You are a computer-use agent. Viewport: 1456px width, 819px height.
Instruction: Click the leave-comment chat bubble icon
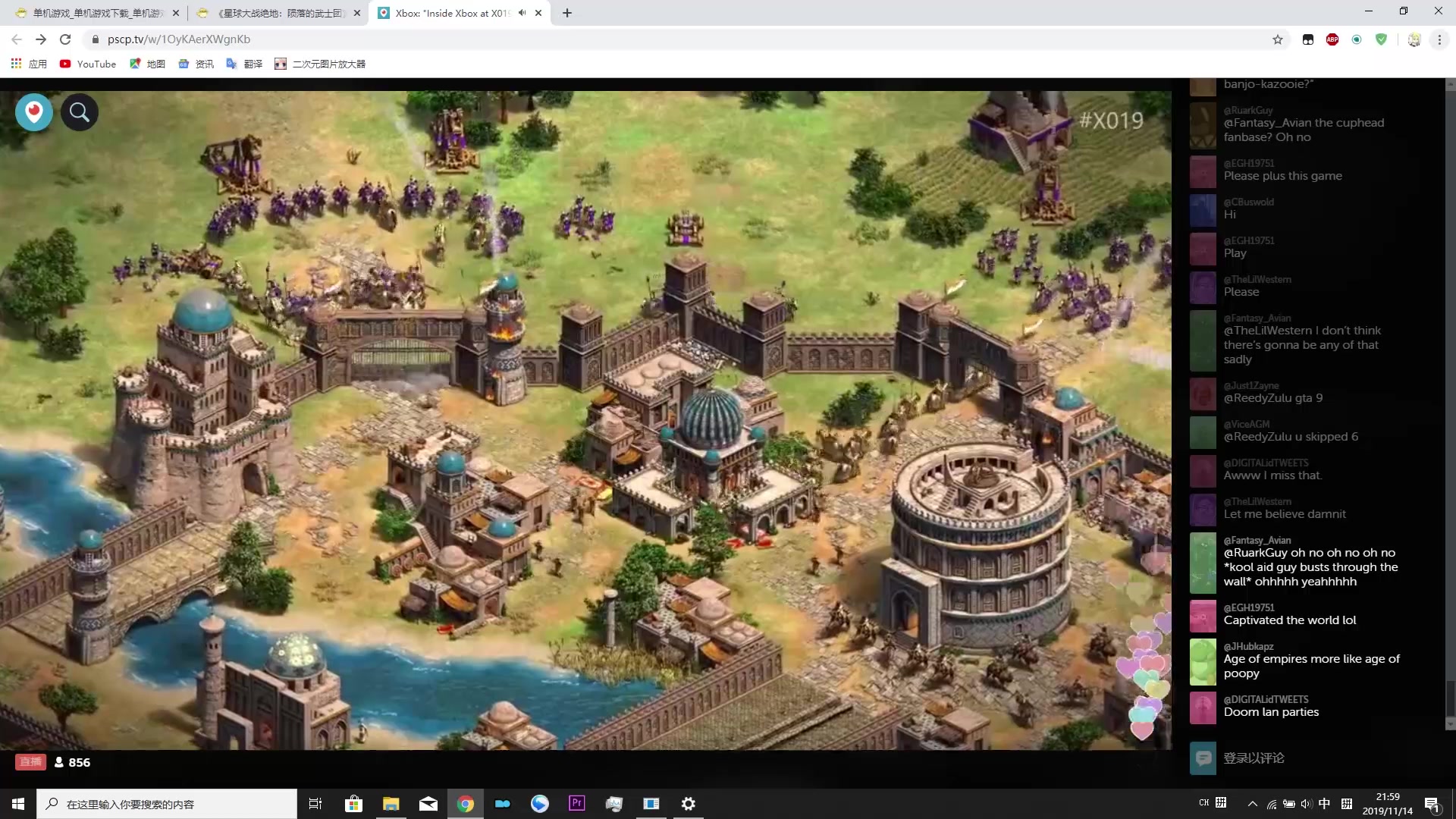pyautogui.click(x=1203, y=758)
